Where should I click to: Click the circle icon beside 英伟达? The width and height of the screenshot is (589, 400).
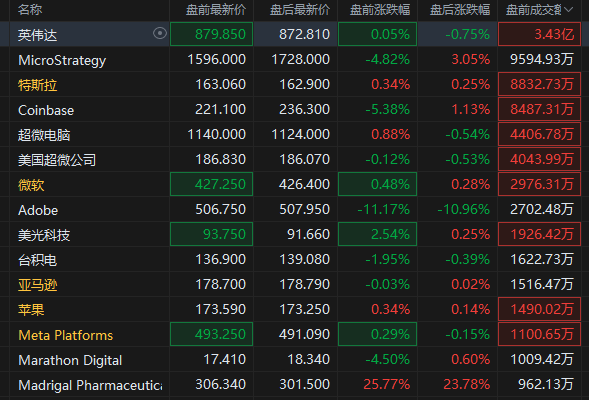pyautogui.click(x=160, y=33)
